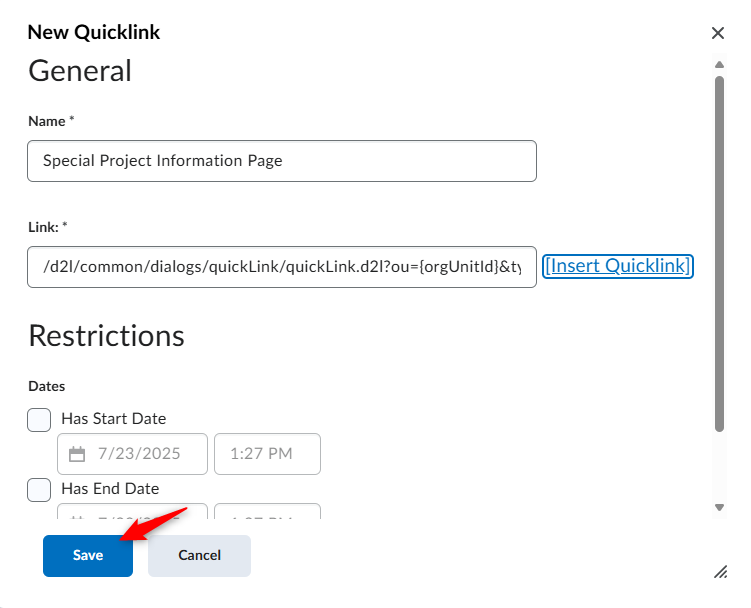Open the 1:27 PM start time selector

pos(267,454)
